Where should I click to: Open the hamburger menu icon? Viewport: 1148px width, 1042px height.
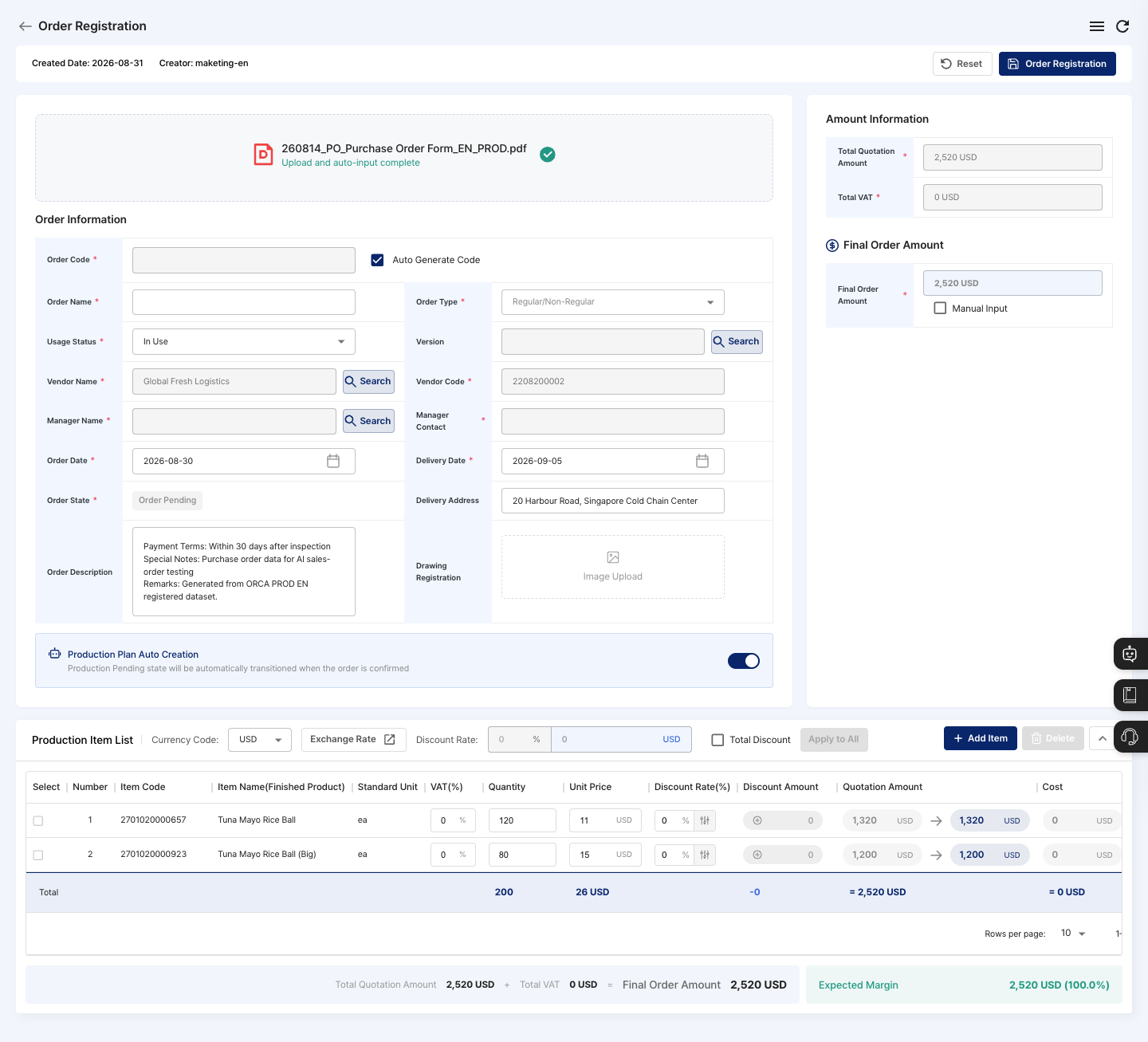[x=1097, y=26]
